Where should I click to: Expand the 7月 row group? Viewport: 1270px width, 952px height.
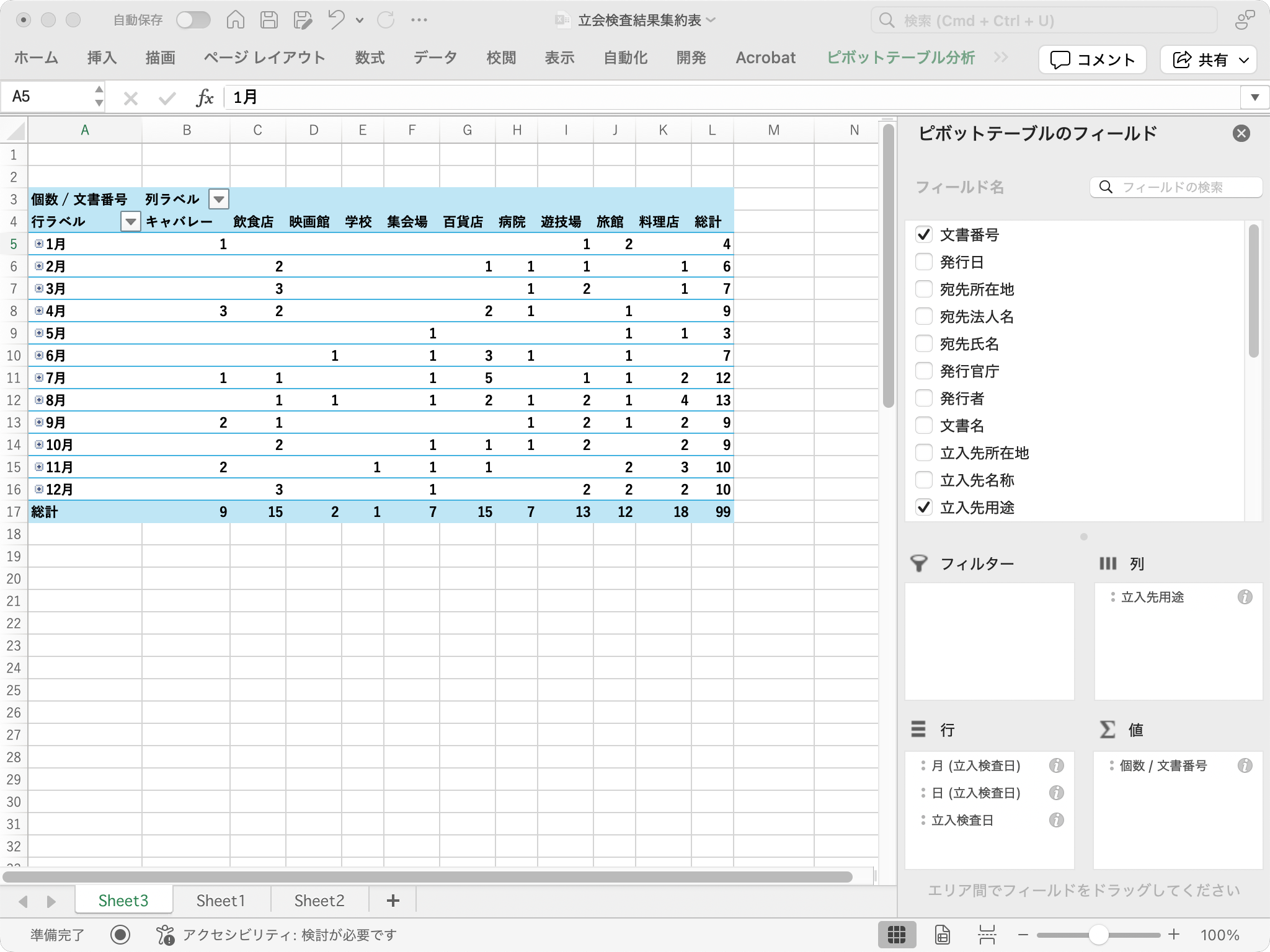pyautogui.click(x=39, y=378)
